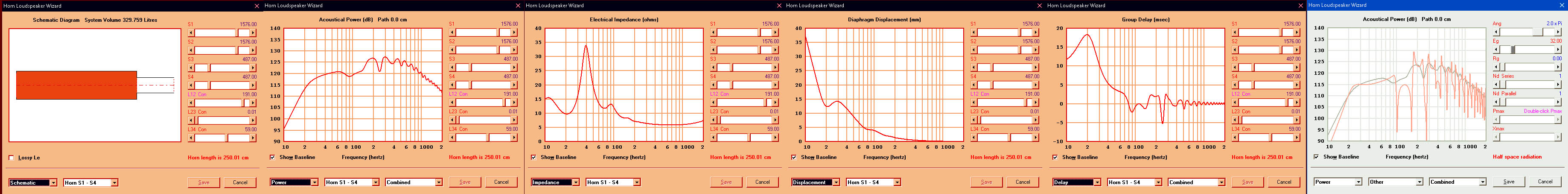This screenshot has width=1568, height=194.
Task: Toggle Show Baseline in grey Acoustical Power window
Action: click(1317, 157)
